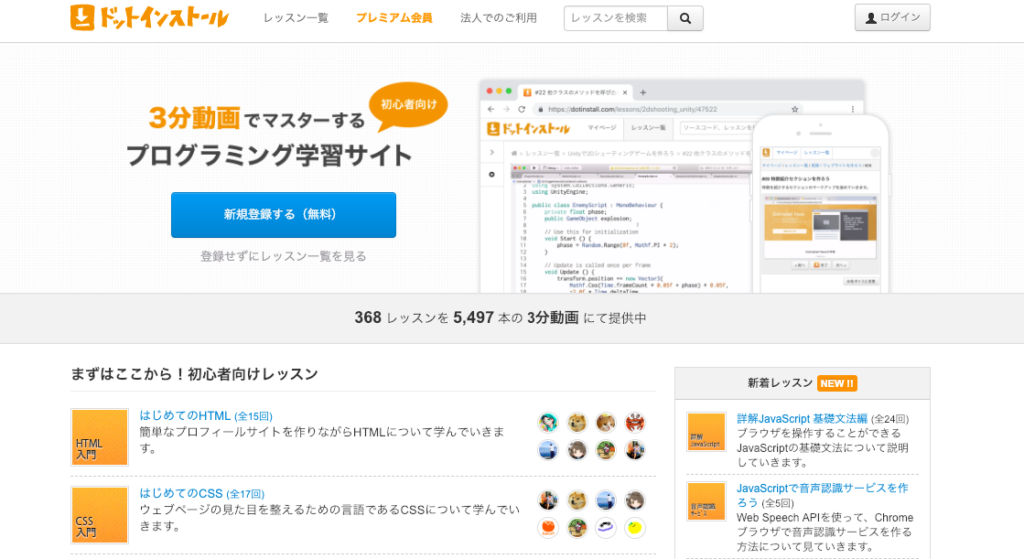Screen dimensions: 1024x559
Task: Open the purple scribble avatar in the CSS lesson row
Action: (x=606, y=528)
